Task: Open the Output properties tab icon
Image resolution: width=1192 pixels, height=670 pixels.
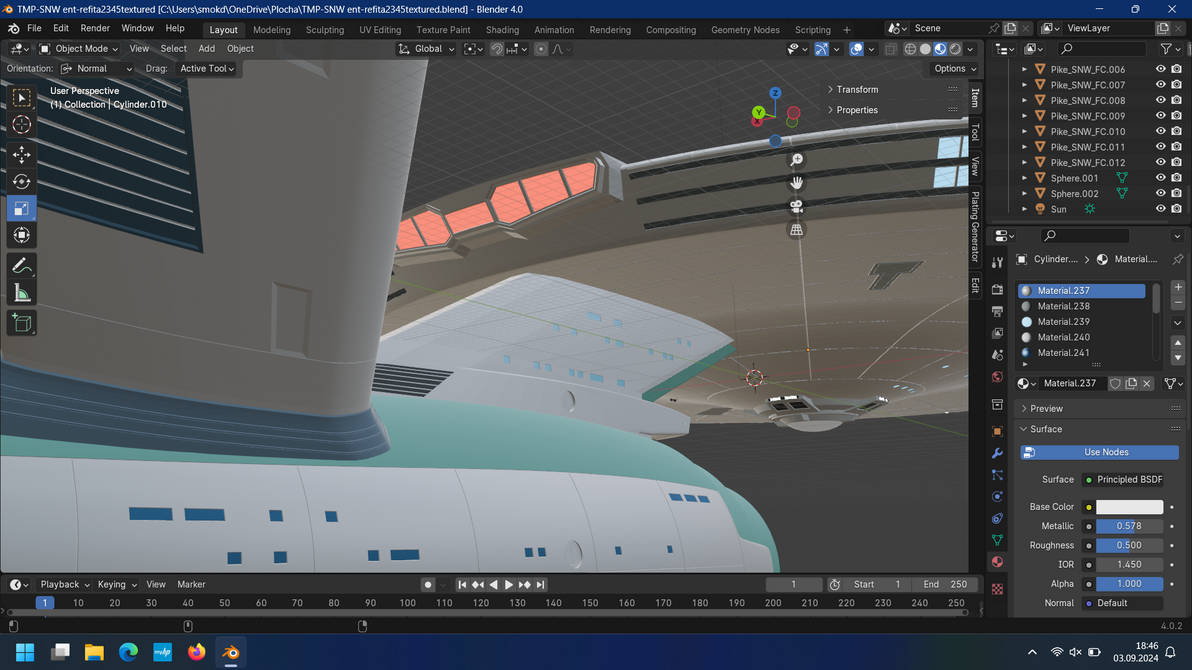Action: [997, 311]
